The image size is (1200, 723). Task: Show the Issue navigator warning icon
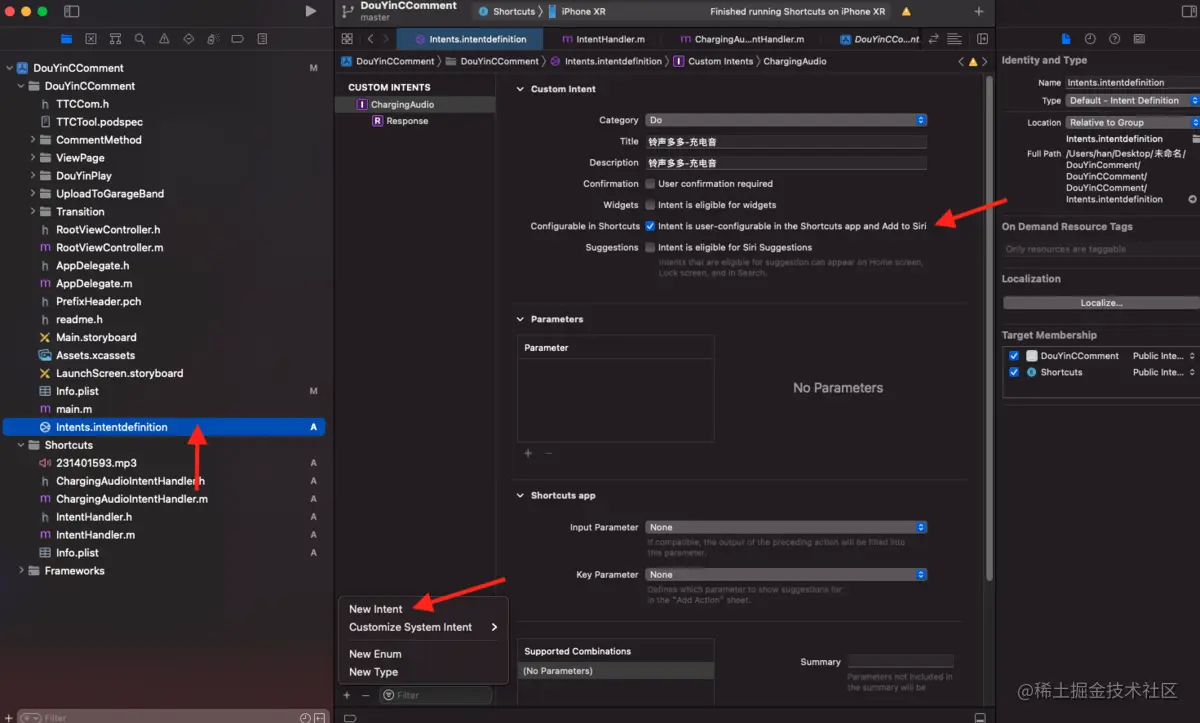[164, 39]
